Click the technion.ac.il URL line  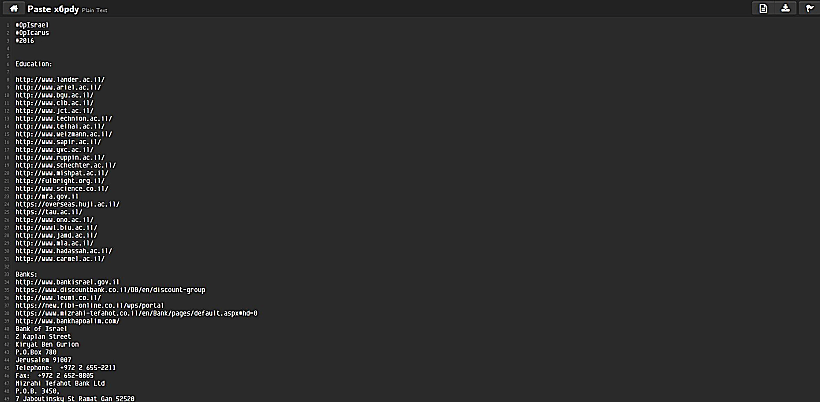tap(63, 117)
